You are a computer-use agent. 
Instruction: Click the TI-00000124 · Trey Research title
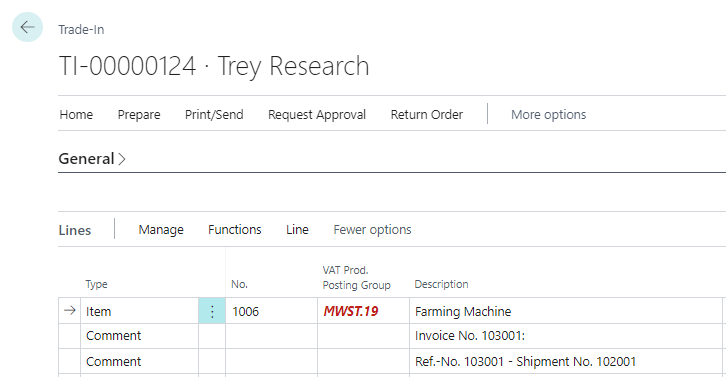point(214,66)
